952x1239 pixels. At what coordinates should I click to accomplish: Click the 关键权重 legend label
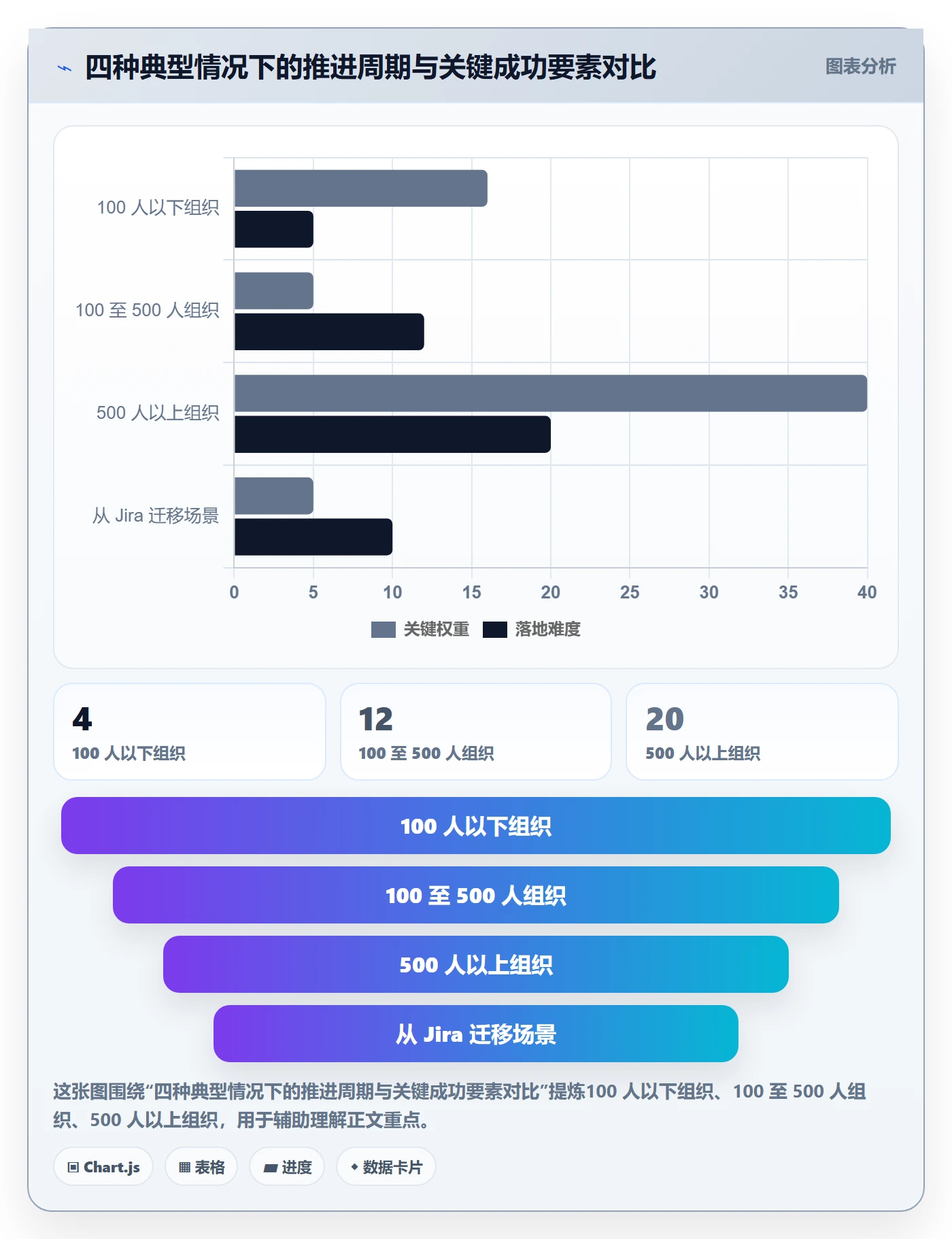[437, 630]
